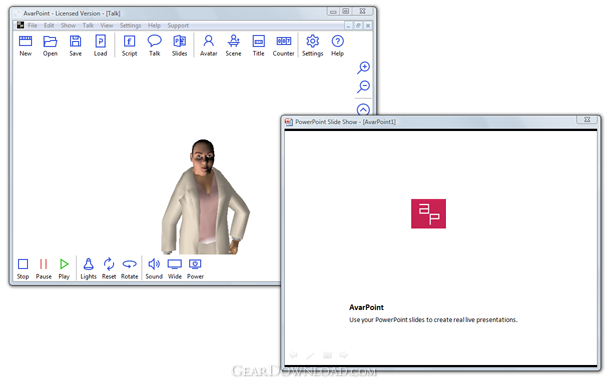Click the PowerPoint Slide Show title bar icon

coord(289,122)
